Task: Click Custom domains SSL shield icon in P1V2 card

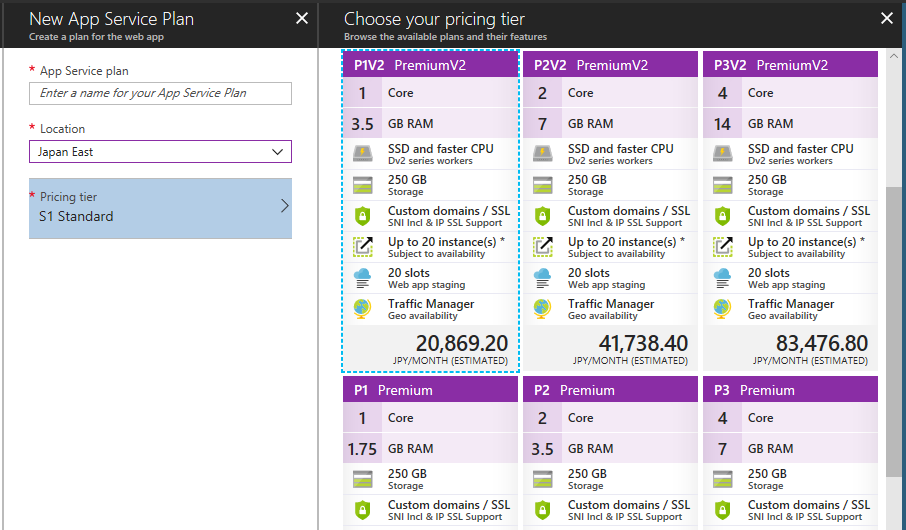Action: pyautogui.click(x=362, y=216)
